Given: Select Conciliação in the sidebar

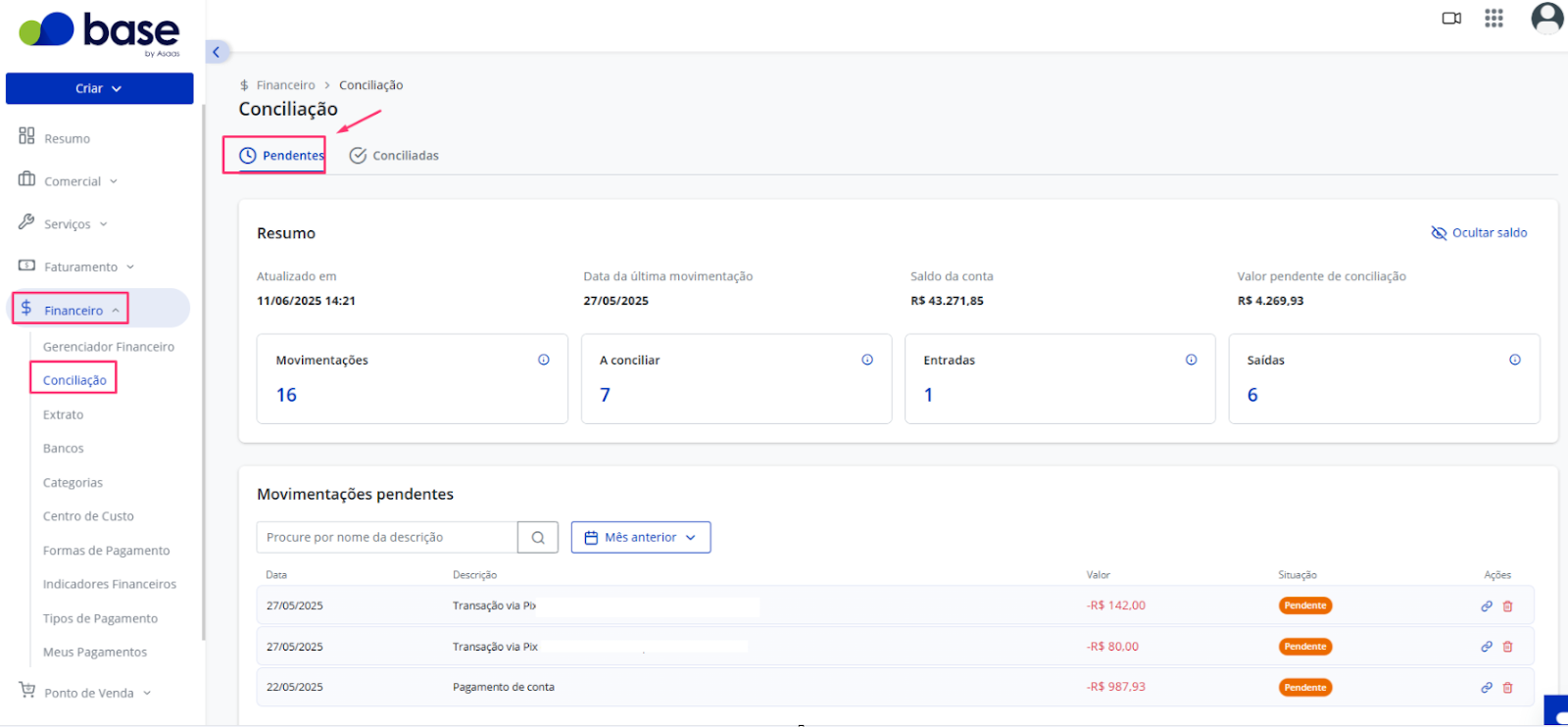Looking at the screenshot, I should [x=74, y=380].
